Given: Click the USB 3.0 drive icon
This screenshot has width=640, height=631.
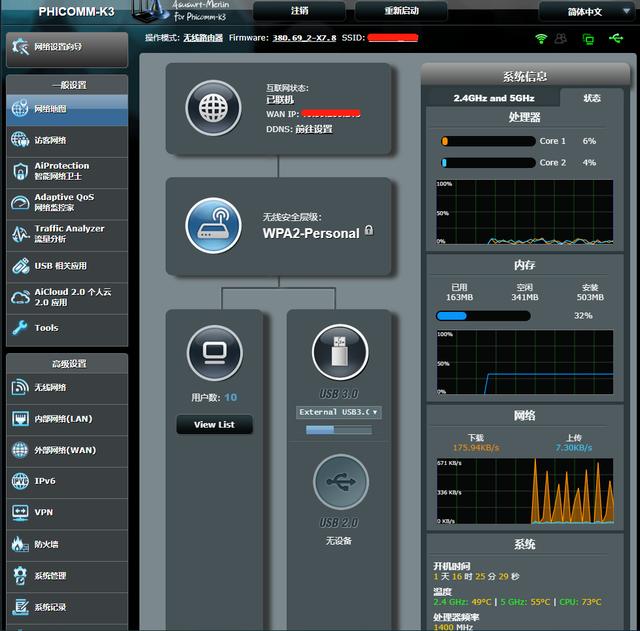Looking at the screenshot, I should tap(340, 352).
